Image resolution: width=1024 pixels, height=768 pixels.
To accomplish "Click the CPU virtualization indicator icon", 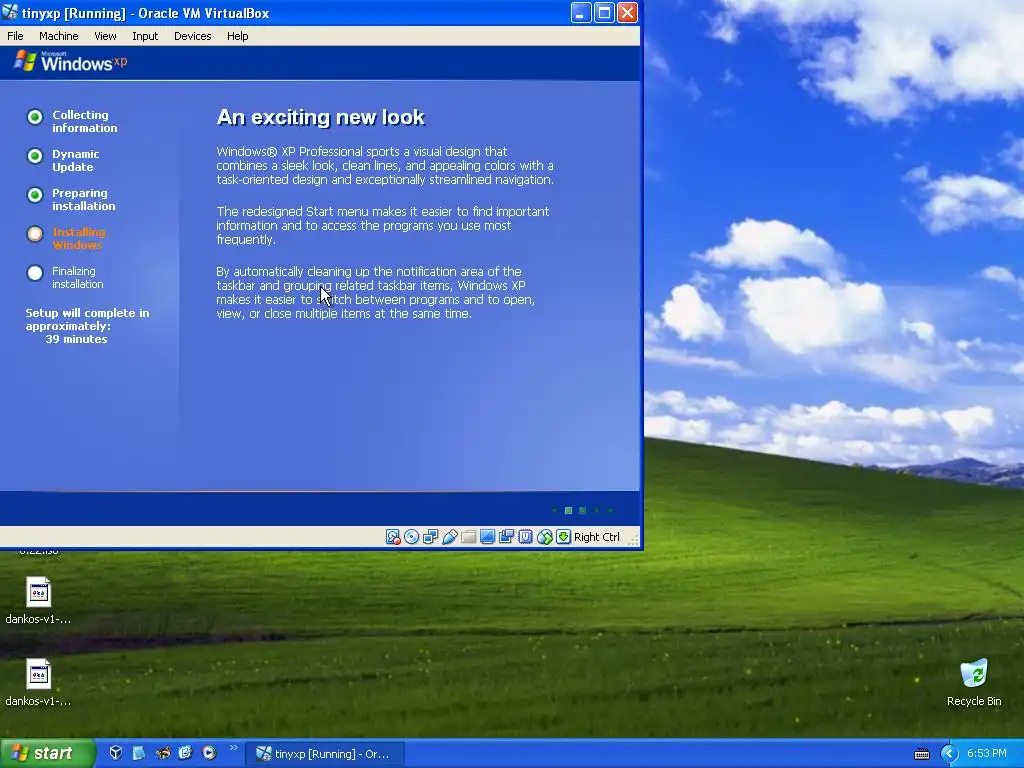I will coord(525,537).
